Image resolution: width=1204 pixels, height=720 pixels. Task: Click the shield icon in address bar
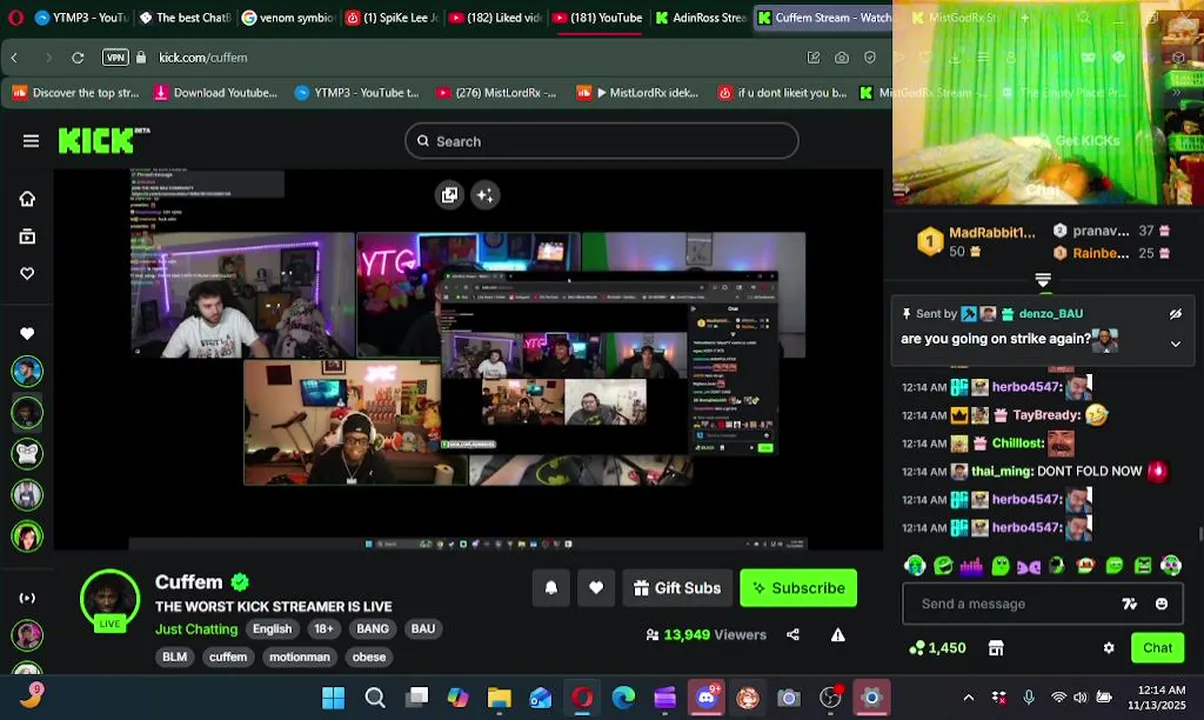[x=870, y=57]
